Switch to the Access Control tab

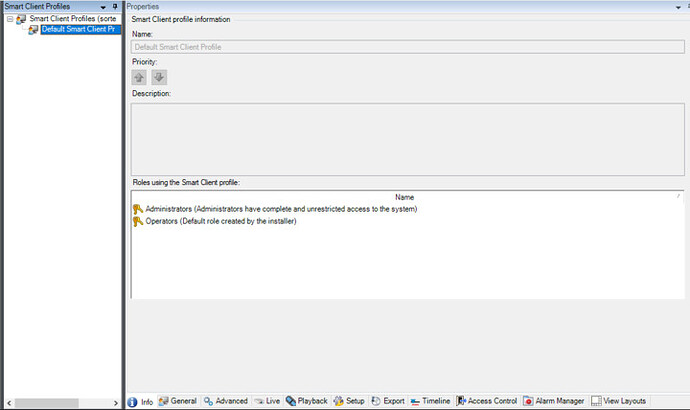[x=487, y=401]
